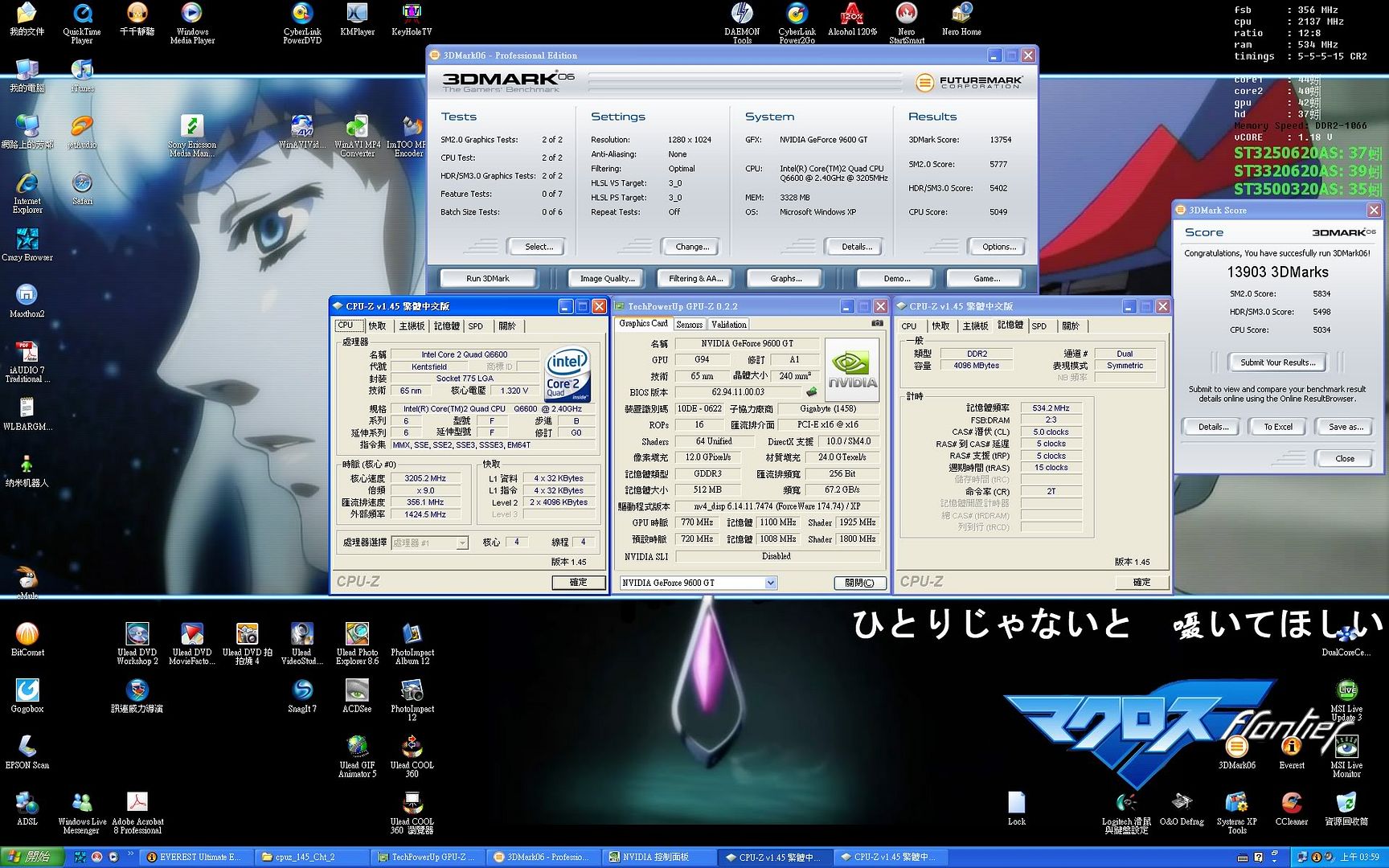Image resolution: width=1389 pixels, height=868 pixels.
Task: Open DAEMON Tools desktop icon
Action: coord(742,23)
